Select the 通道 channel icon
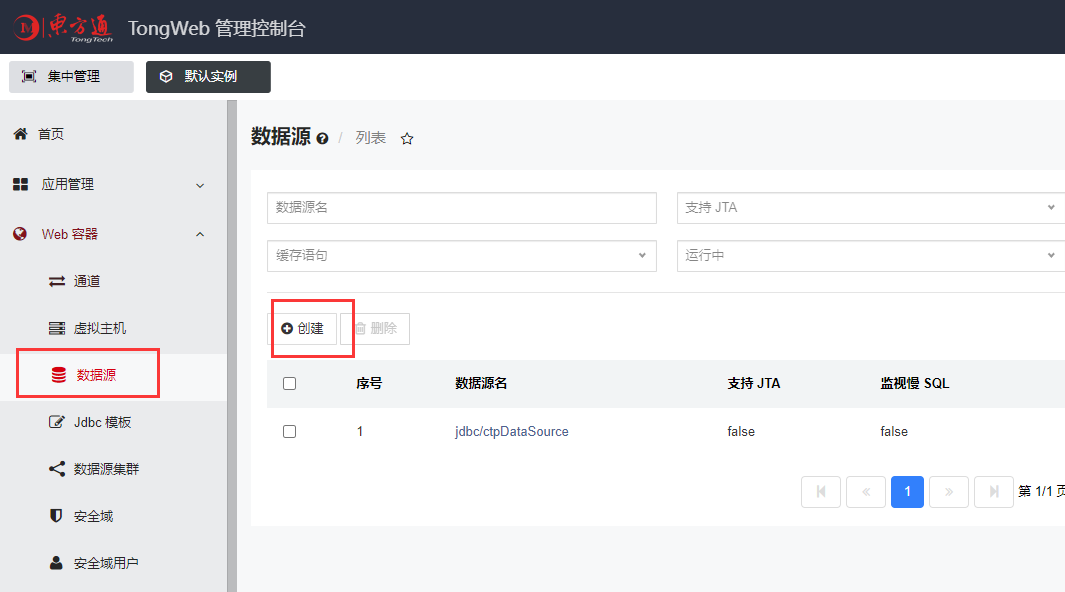The height and width of the screenshot is (592, 1065). [x=58, y=281]
